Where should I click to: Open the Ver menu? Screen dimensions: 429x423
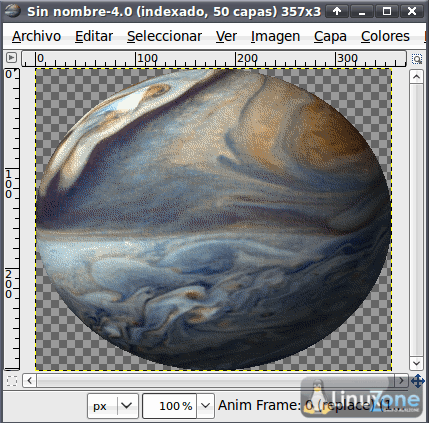point(226,36)
